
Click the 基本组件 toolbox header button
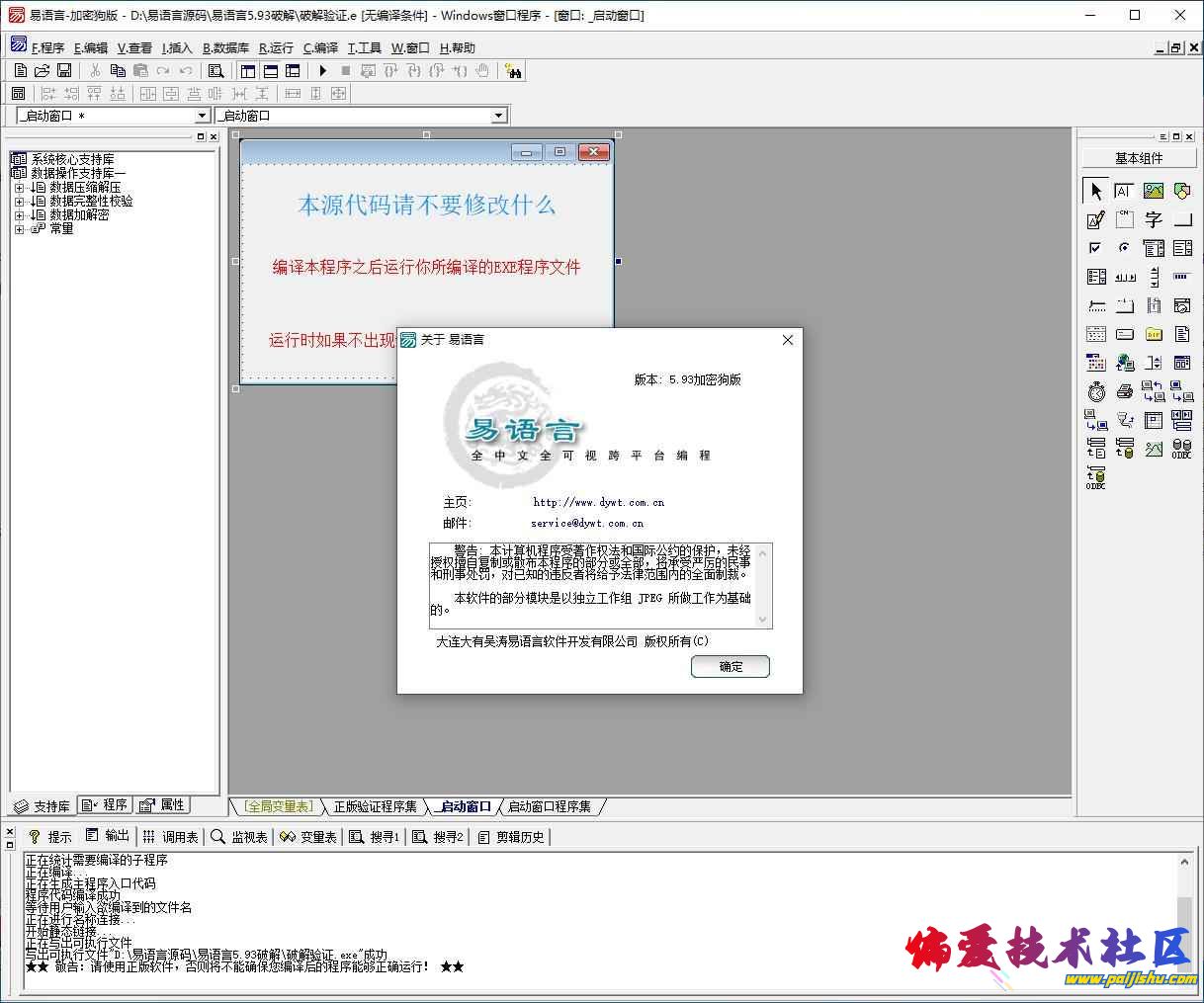click(1139, 158)
